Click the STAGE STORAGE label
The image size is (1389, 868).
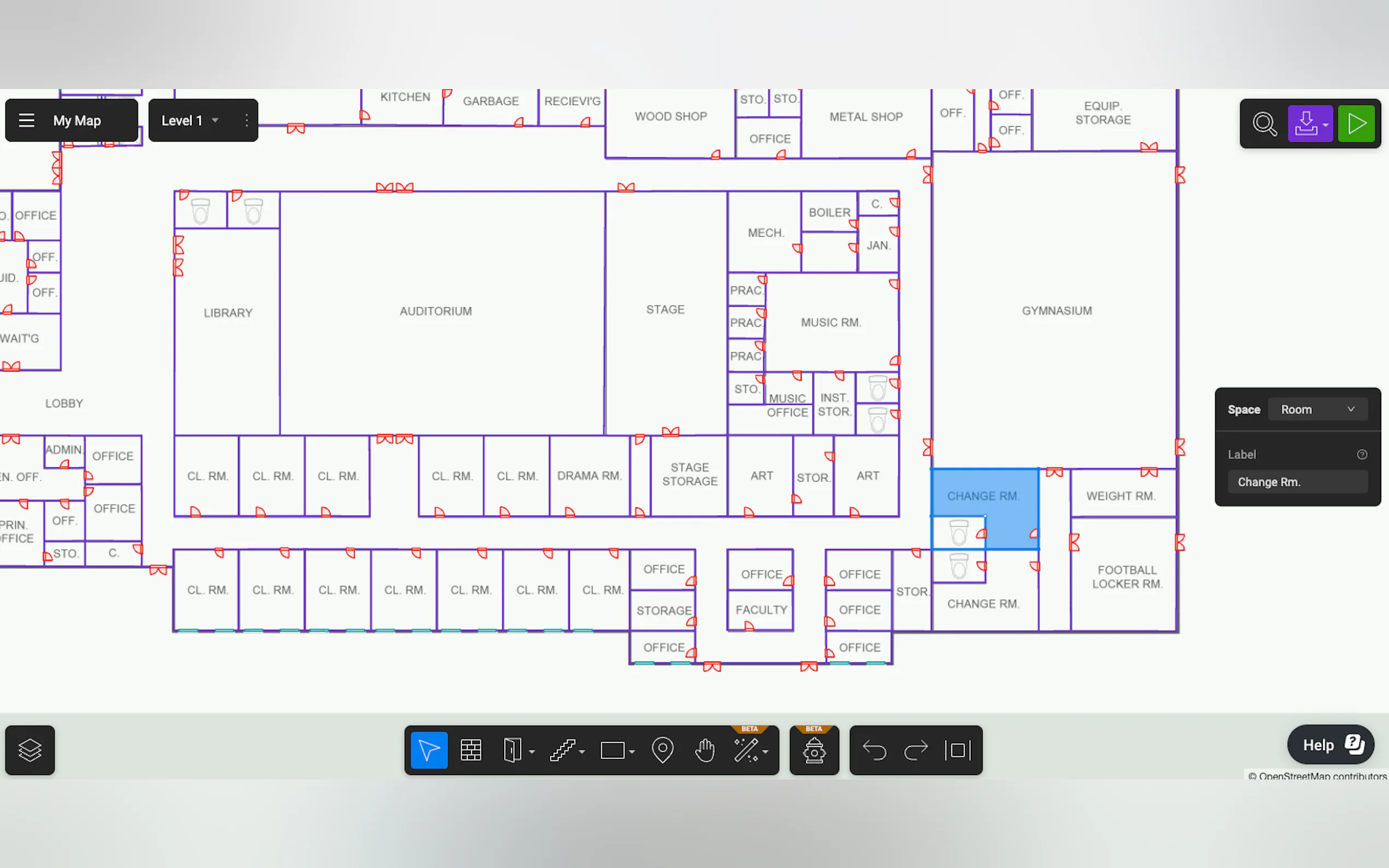click(690, 474)
